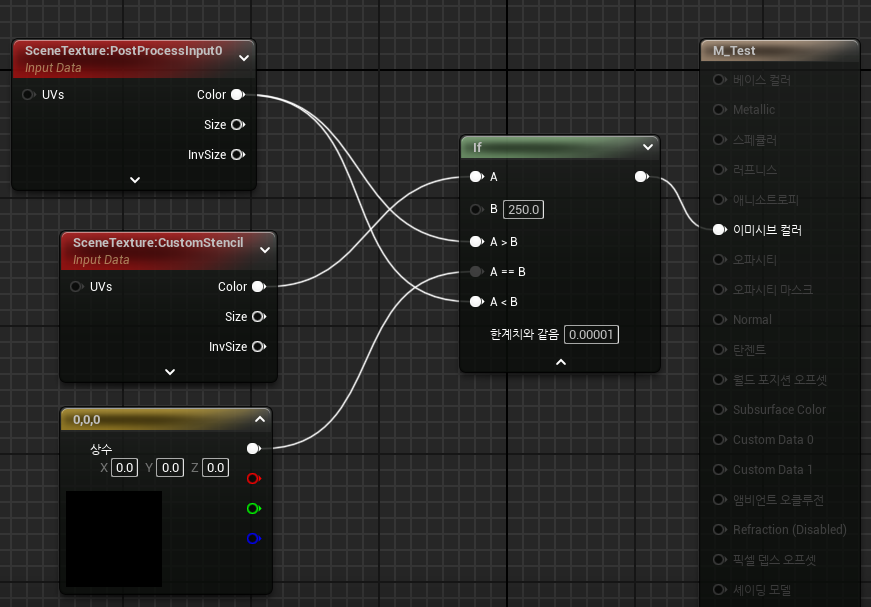Viewport: 871px width, 607px height.
Task: Click green channel output pin of constant node
Action: 254,508
